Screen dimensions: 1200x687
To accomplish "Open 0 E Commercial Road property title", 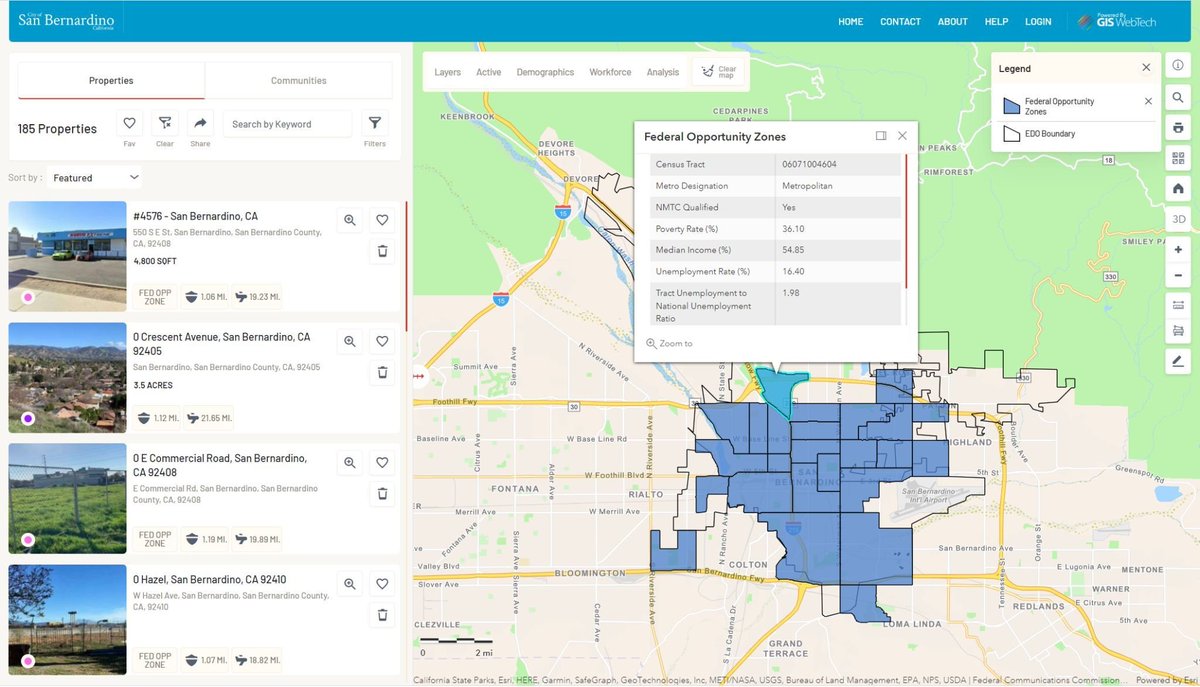I will click(220, 465).
